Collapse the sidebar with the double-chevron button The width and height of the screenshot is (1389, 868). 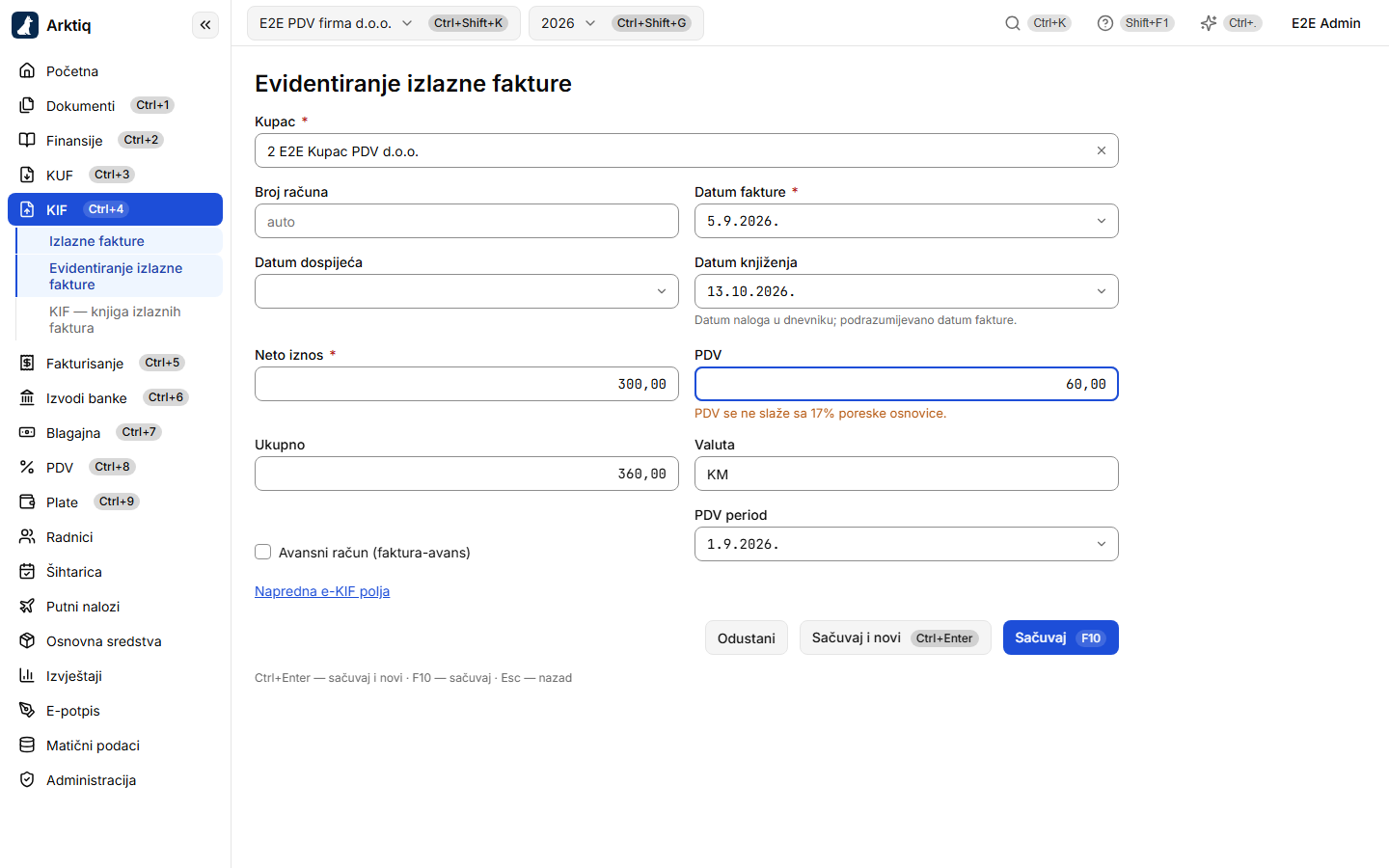coord(205,25)
